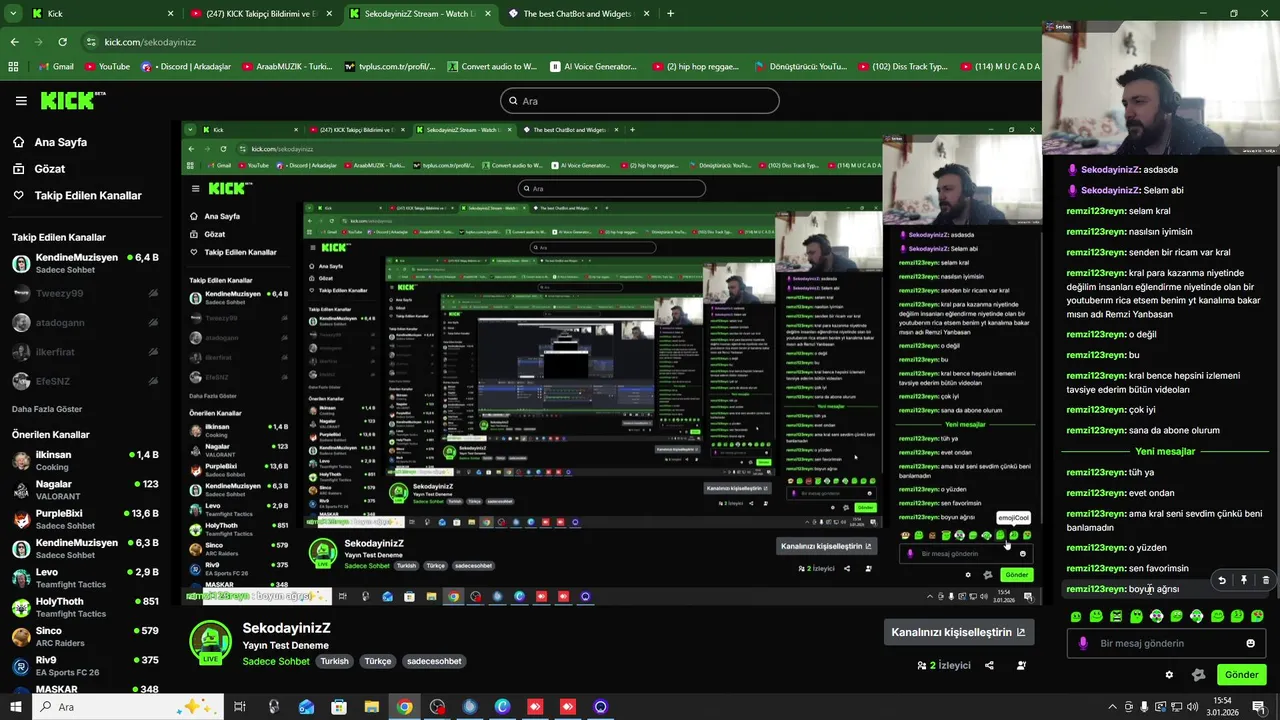This screenshot has width=1280, height=720.
Task: Focus the Kick Ara search field
Action: (x=640, y=101)
